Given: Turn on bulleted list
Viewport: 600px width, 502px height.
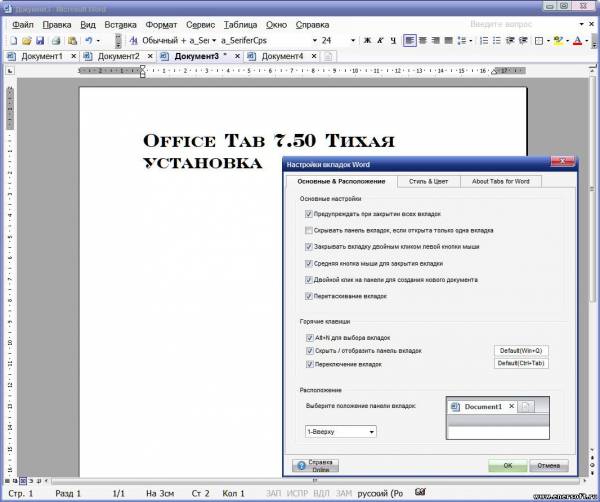Looking at the screenshot, I should coord(497,40).
